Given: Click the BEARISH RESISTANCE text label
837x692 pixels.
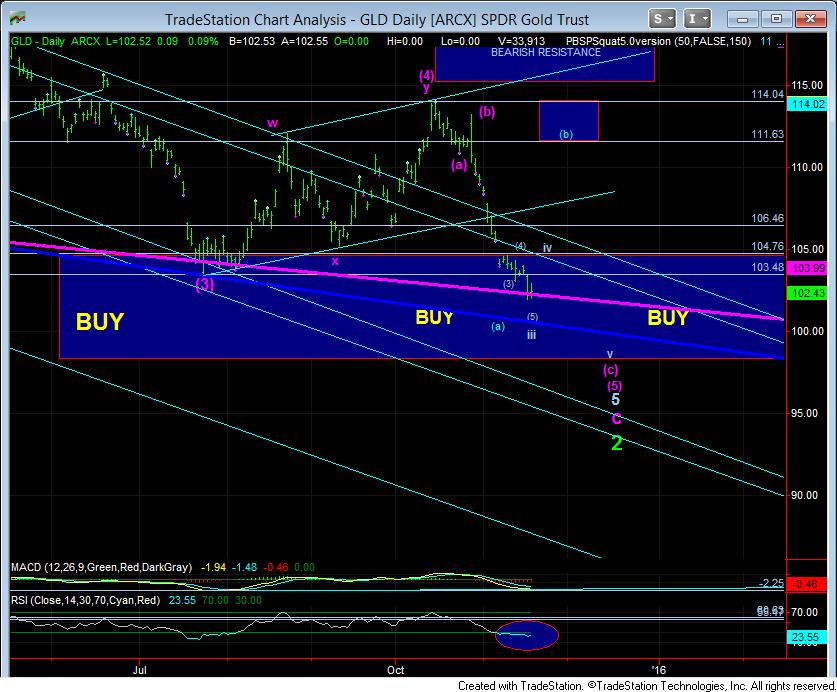Looking at the screenshot, I should coord(546,52).
